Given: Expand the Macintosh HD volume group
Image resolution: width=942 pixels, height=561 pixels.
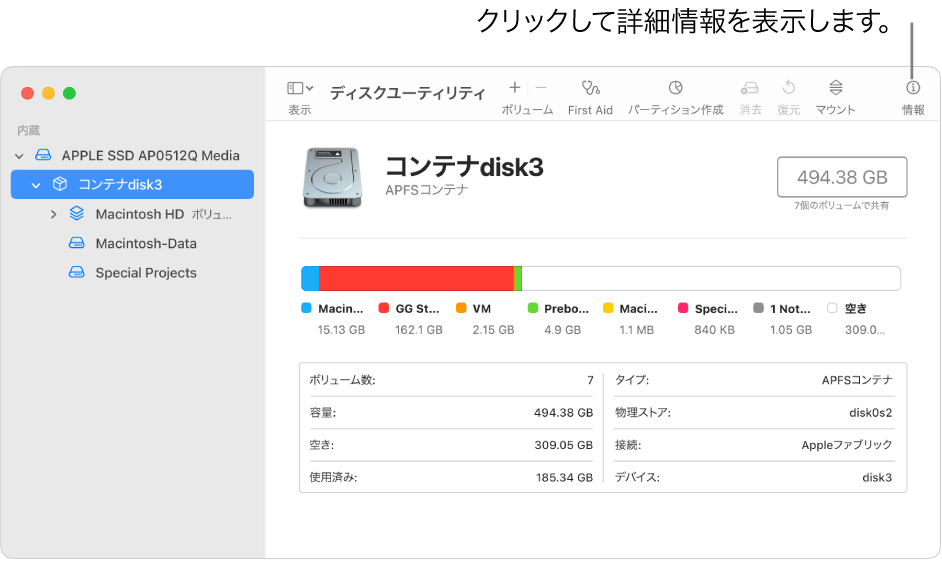Looking at the screenshot, I should click(53, 214).
